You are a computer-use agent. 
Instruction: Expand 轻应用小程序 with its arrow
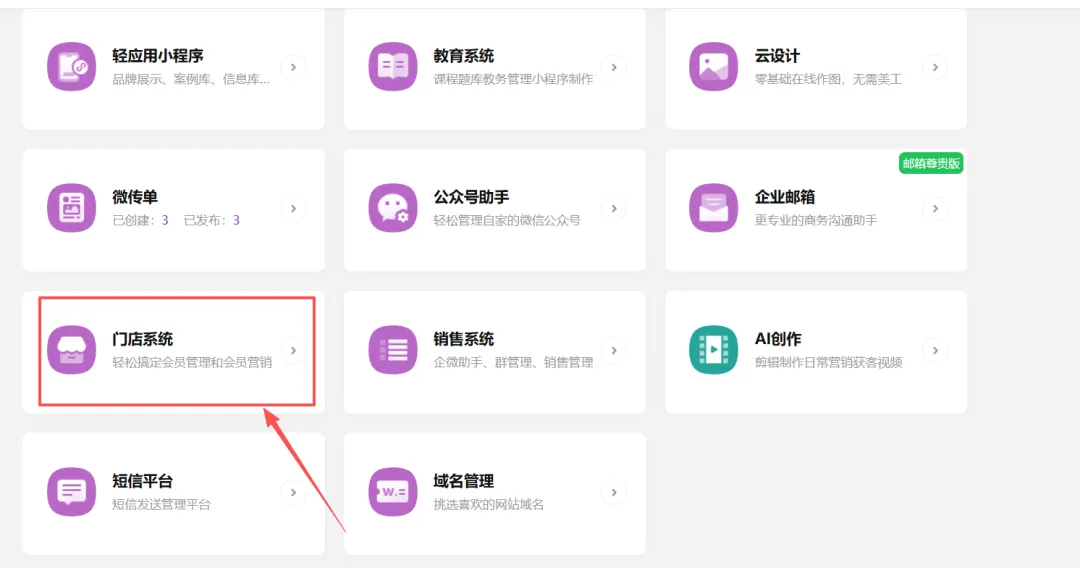point(293,67)
